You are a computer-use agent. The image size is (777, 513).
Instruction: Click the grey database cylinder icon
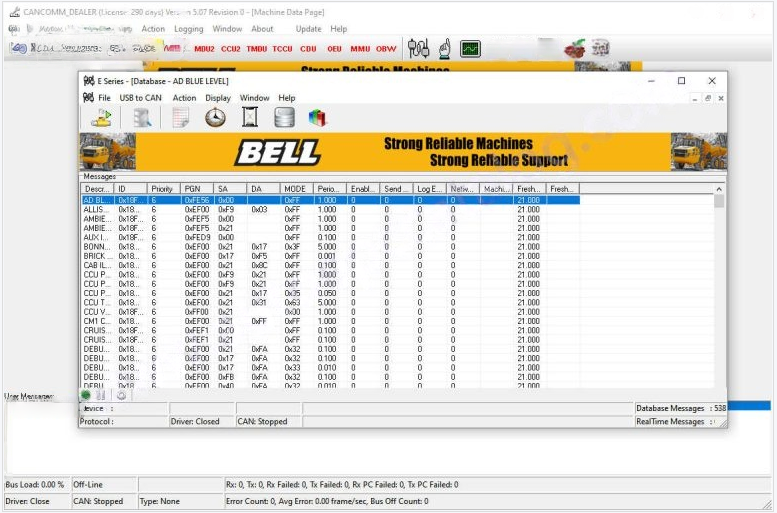(284, 118)
